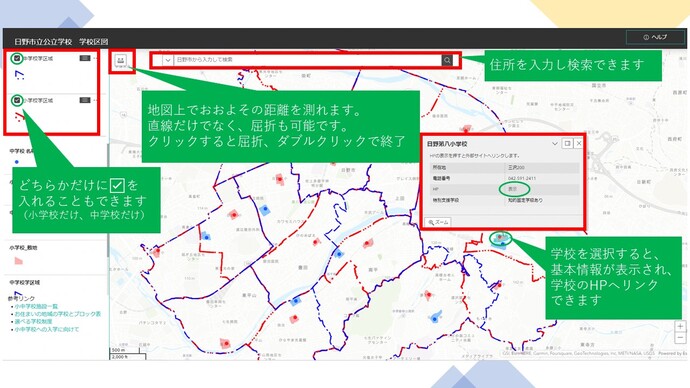Click the search magnifier button
The width and height of the screenshot is (690, 388).
447,60
